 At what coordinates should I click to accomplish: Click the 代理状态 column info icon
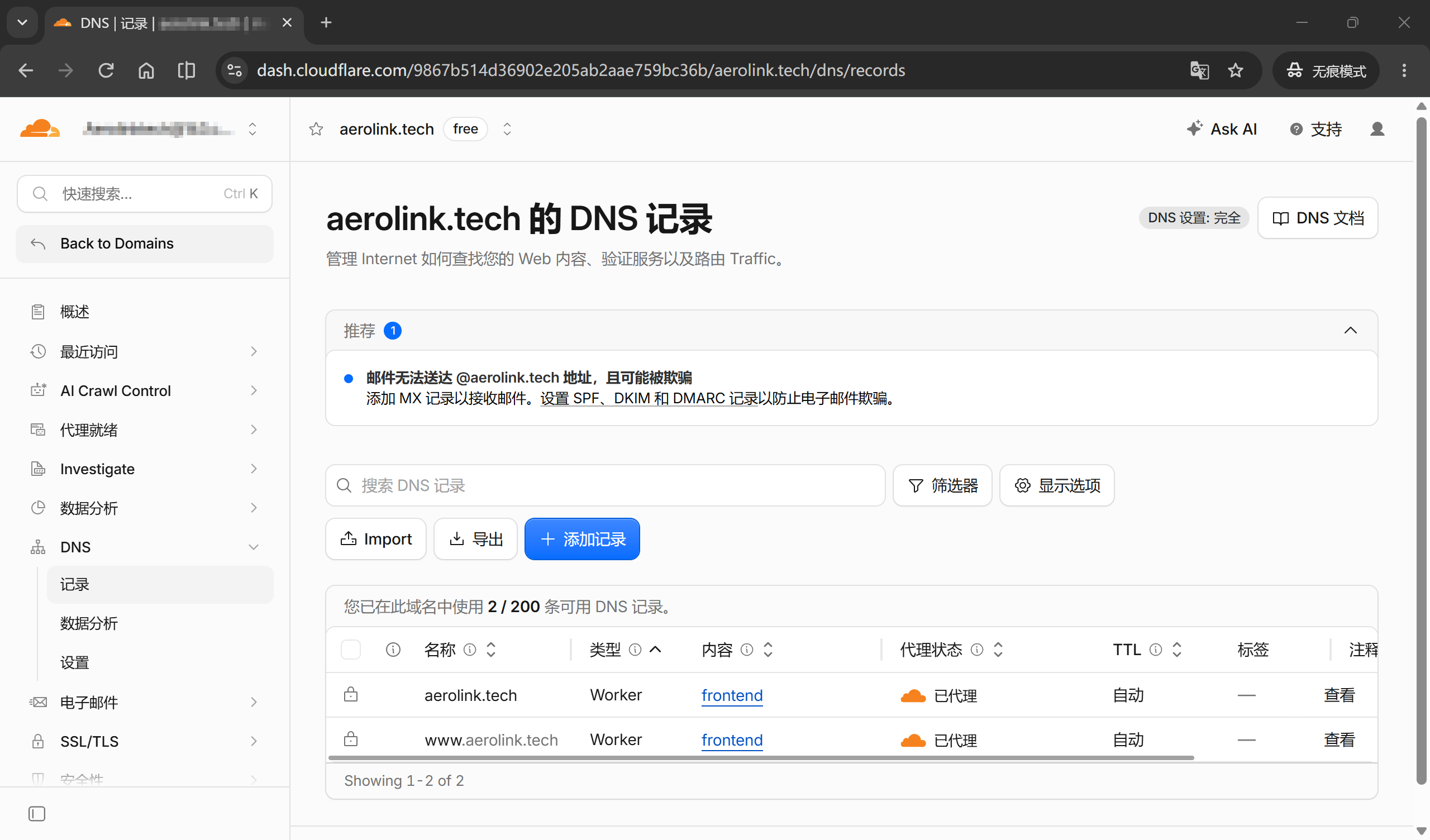click(x=976, y=650)
